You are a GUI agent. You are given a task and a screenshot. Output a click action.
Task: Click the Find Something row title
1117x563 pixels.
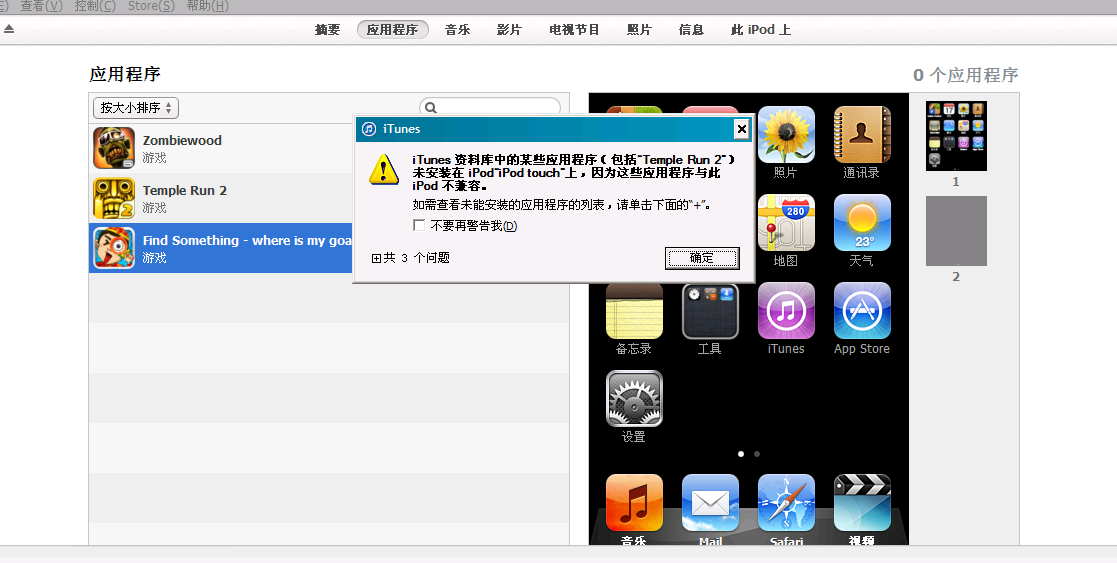(x=247, y=240)
